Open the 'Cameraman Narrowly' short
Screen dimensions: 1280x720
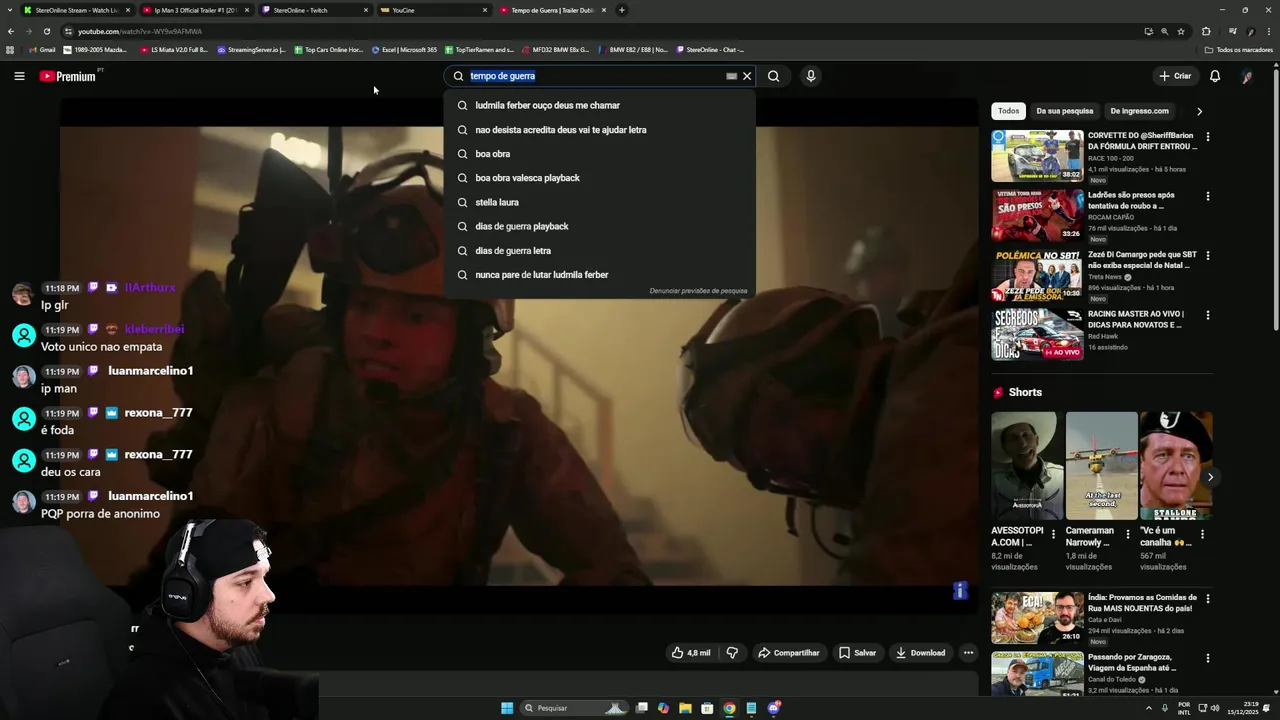(1101, 466)
